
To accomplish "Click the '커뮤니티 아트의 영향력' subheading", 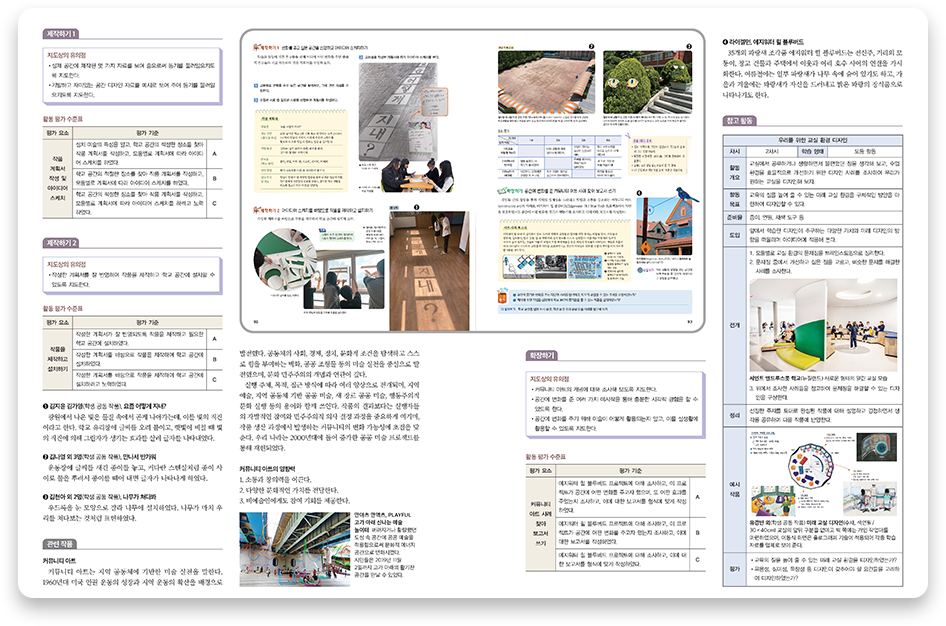I will 267,469.
